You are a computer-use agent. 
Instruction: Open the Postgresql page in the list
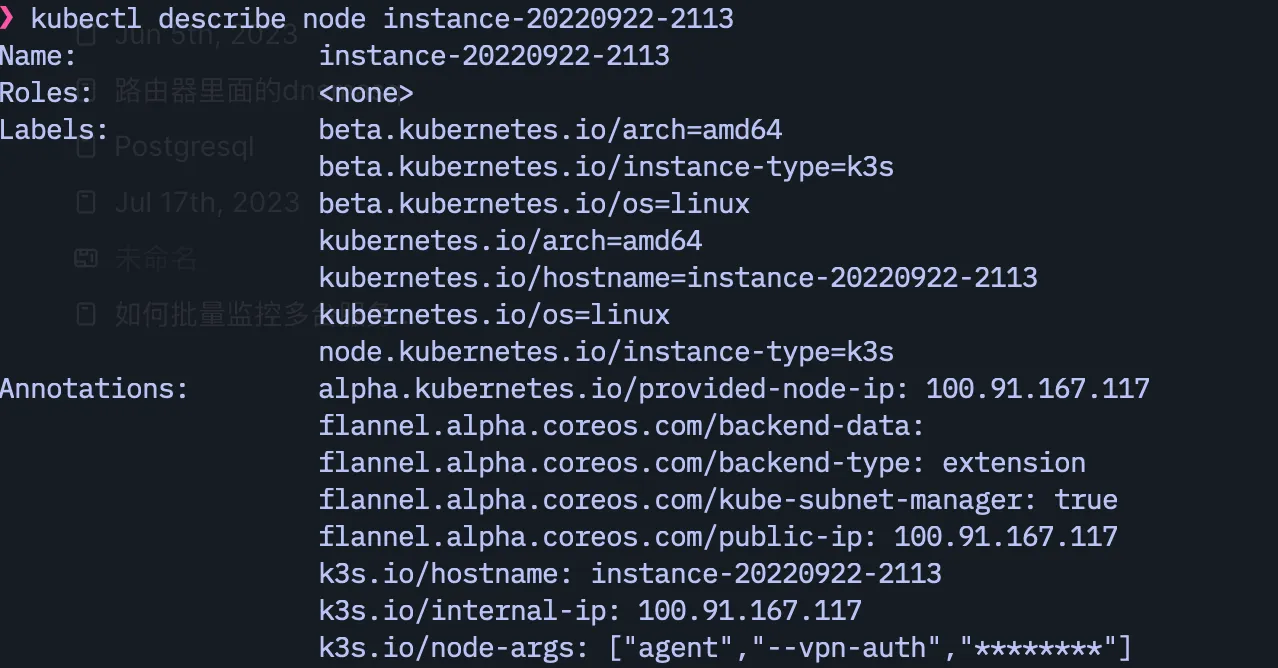184,147
